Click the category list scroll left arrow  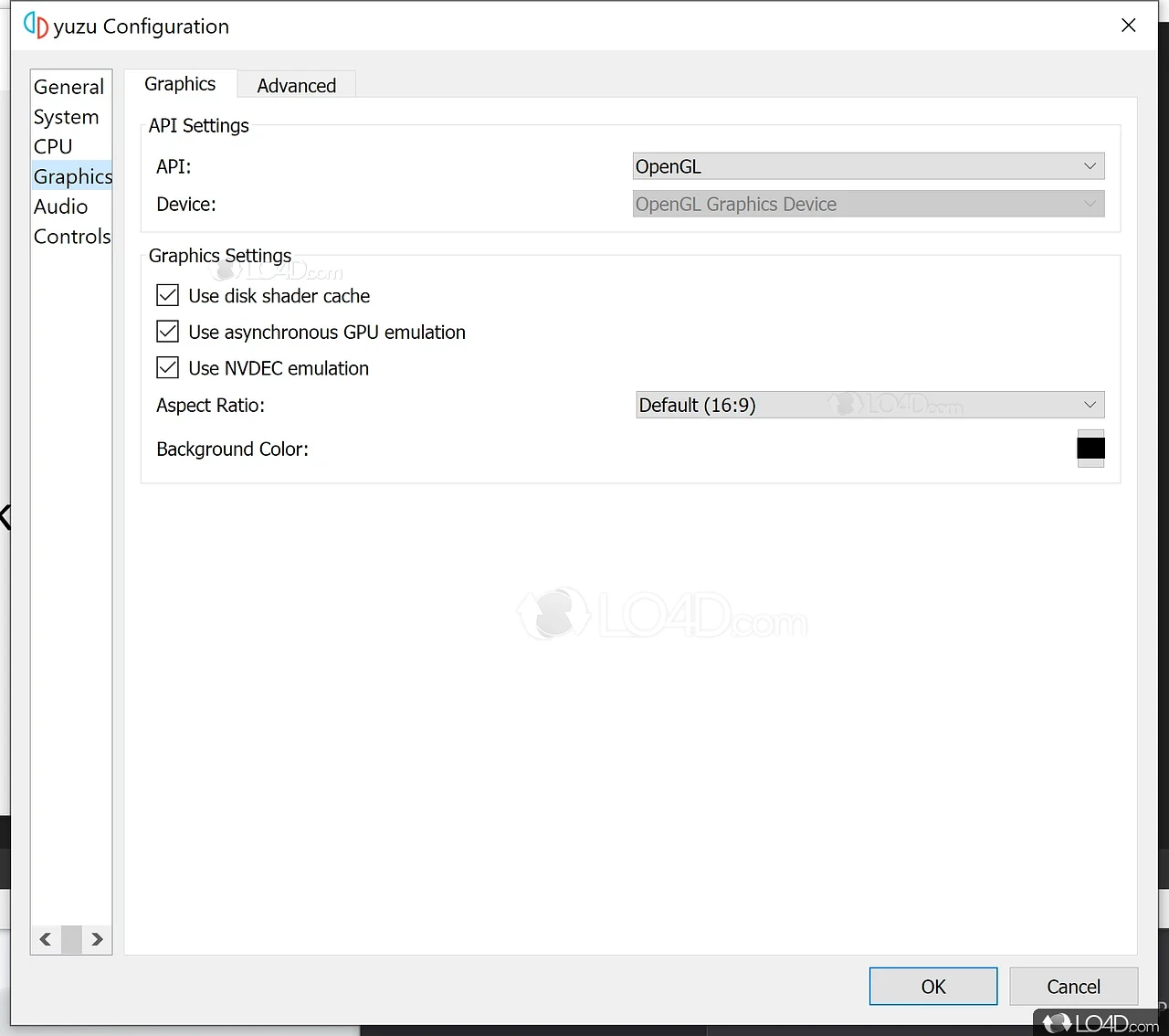(x=46, y=939)
